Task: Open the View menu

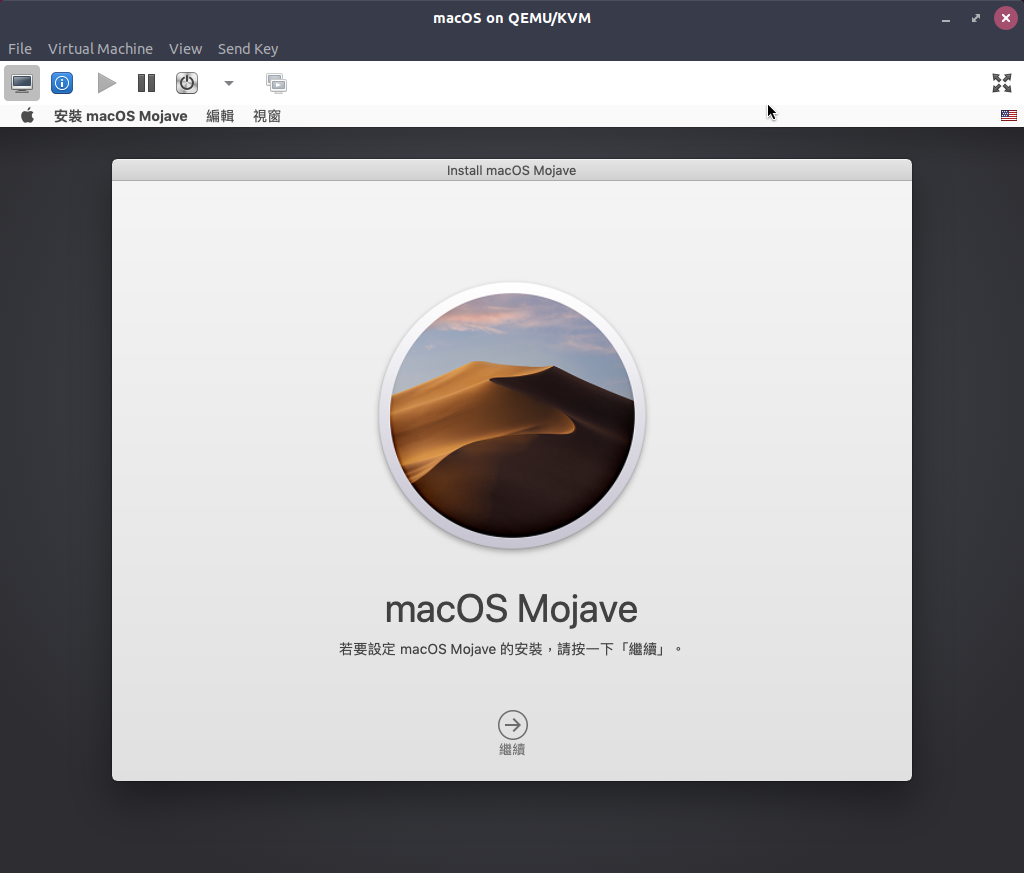Action: (185, 49)
